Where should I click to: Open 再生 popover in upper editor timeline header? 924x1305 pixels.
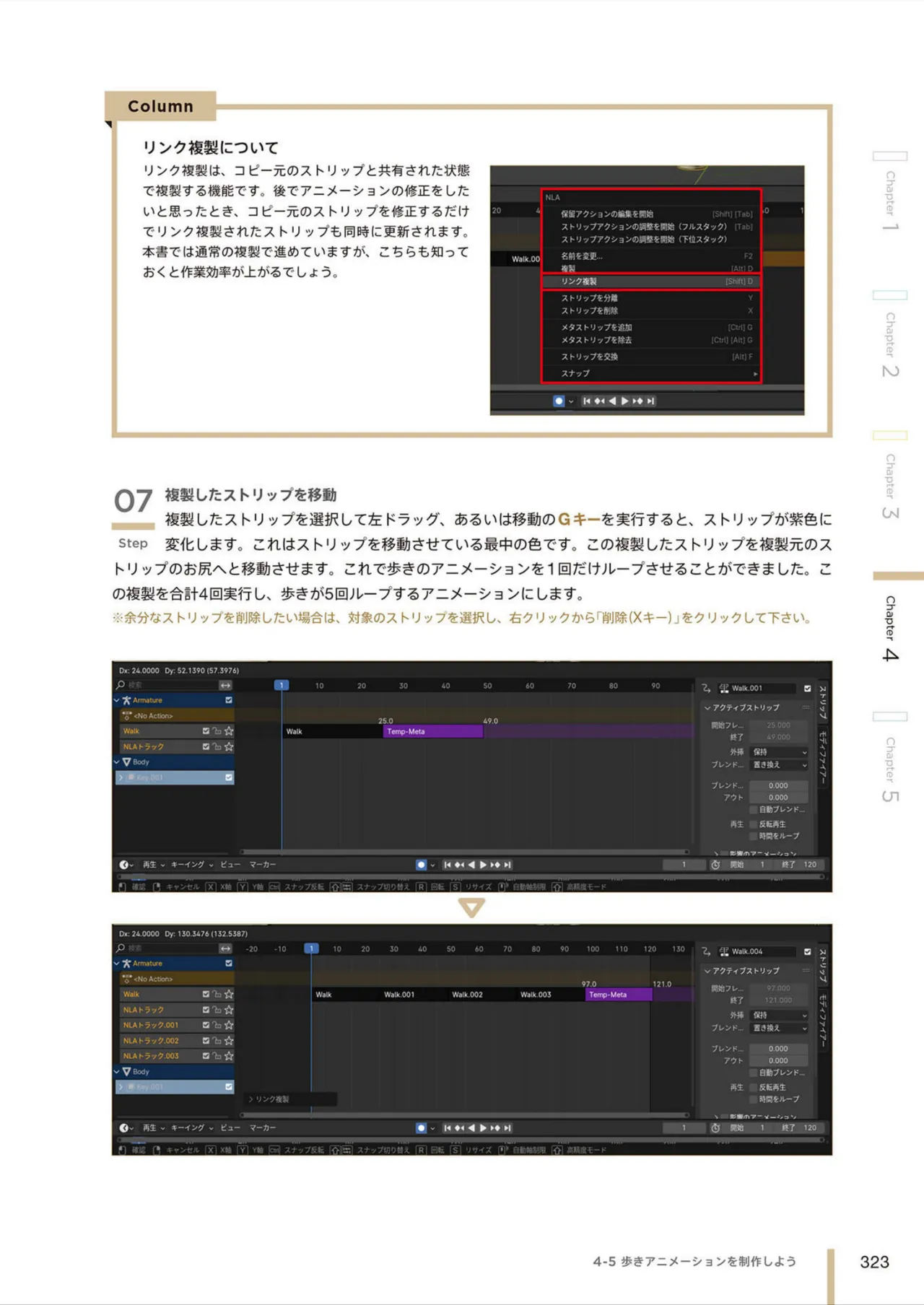153,865
